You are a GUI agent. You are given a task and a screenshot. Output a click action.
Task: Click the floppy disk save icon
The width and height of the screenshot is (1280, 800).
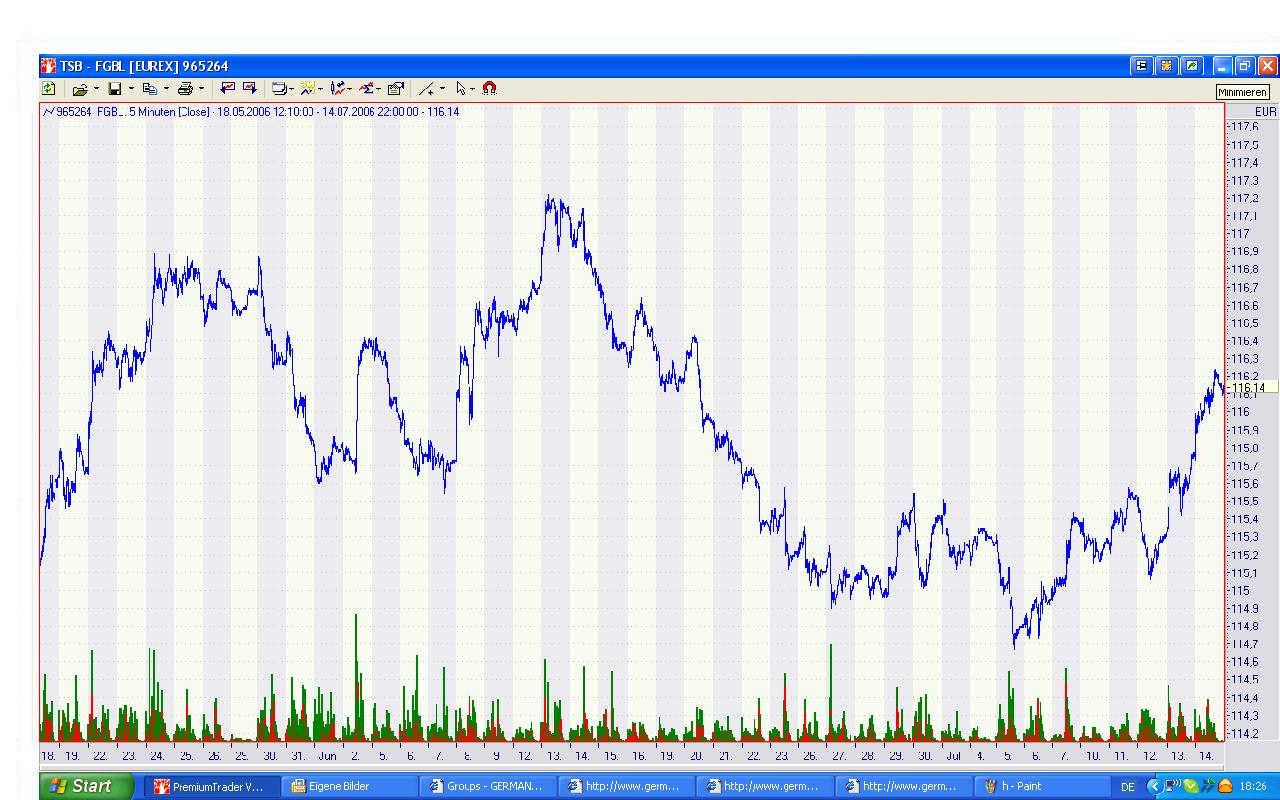[x=114, y=89]
